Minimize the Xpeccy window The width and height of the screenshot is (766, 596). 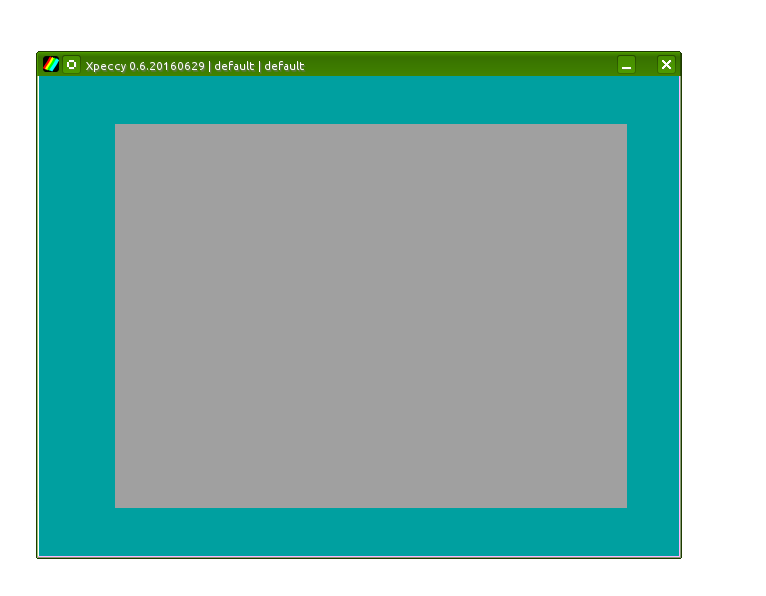coord(626,65)
